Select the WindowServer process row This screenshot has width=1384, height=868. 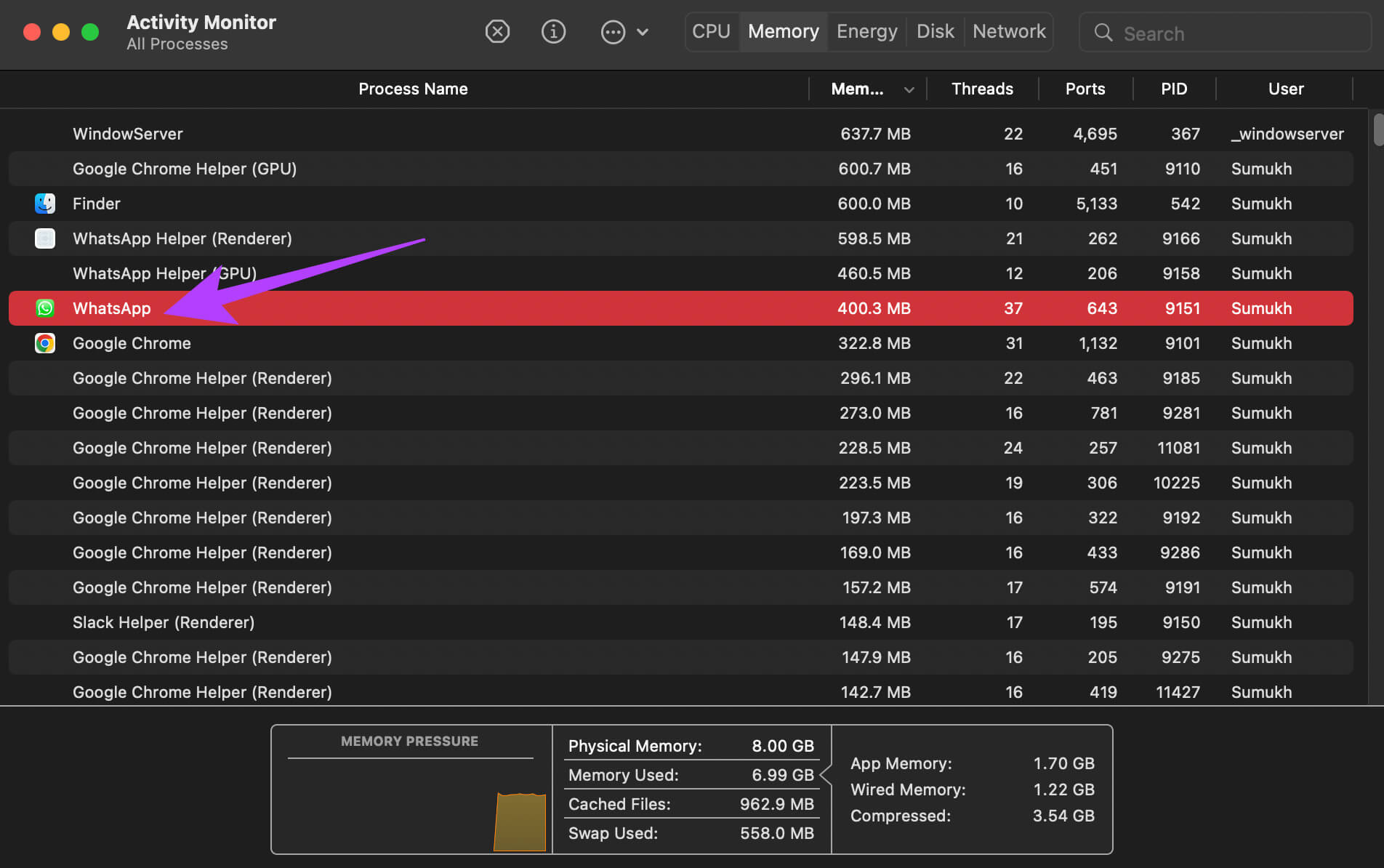point(128,134)
